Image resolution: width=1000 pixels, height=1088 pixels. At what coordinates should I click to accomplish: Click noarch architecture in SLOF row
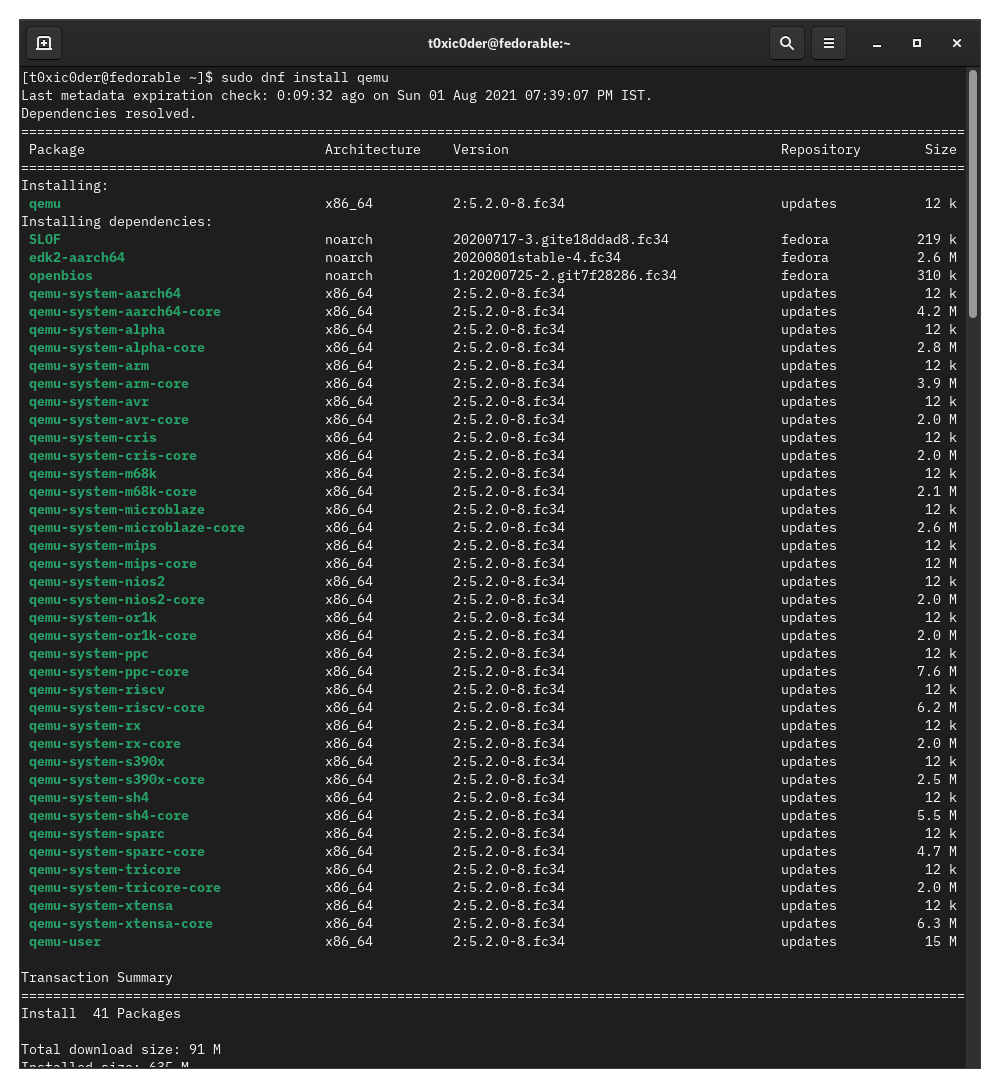click(x=348, y=239)
